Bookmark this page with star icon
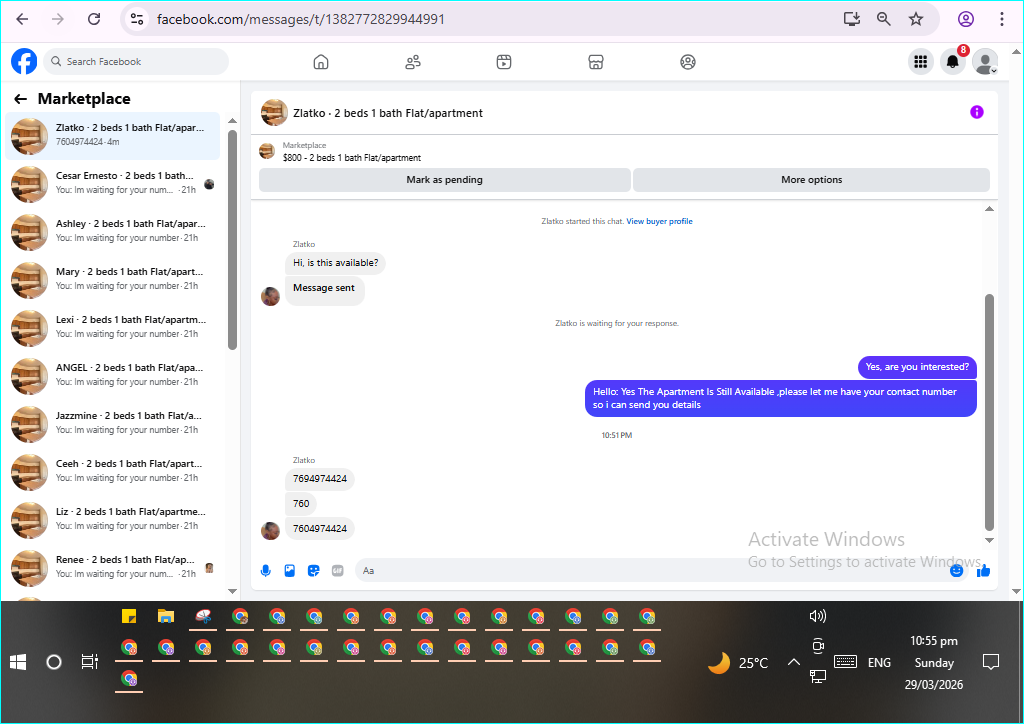Screen dimensions: 1024x724 pos(916,19)
